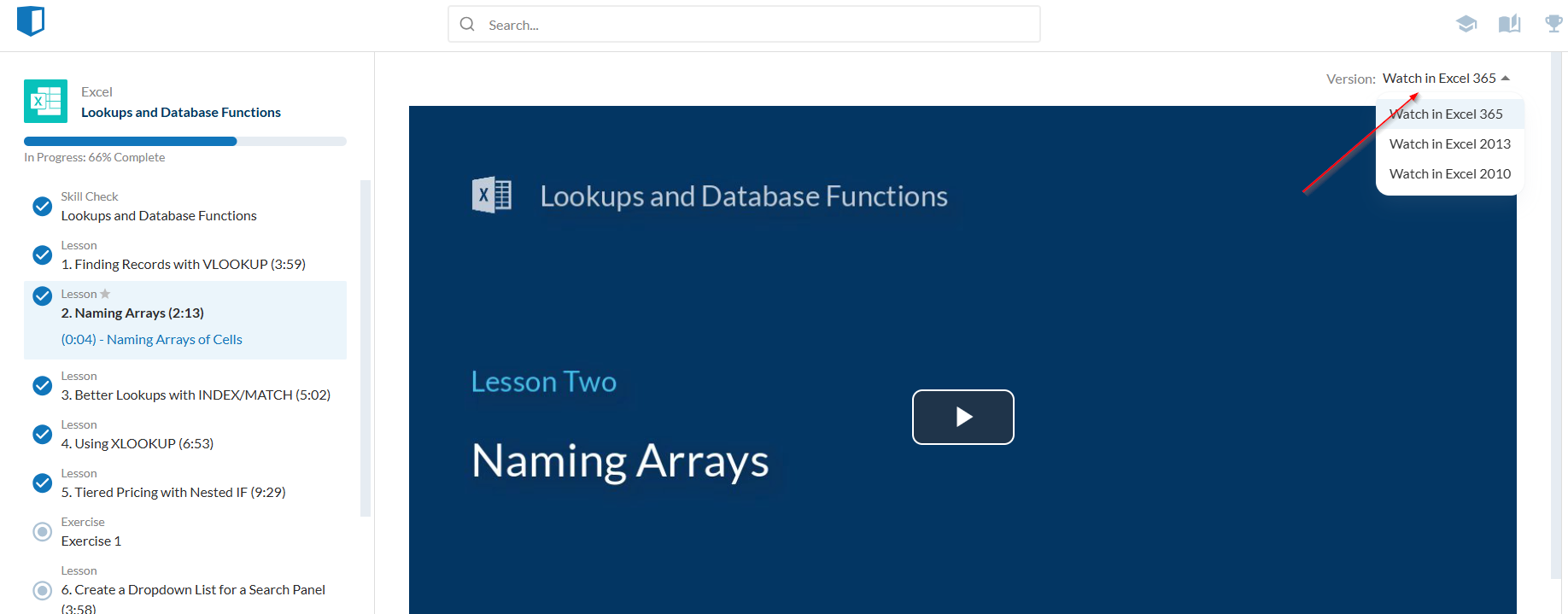This screenshot has height=614, width=1568.
Task: Click the Excel course icon in sidebar
Action: click(x=46, y=102)
